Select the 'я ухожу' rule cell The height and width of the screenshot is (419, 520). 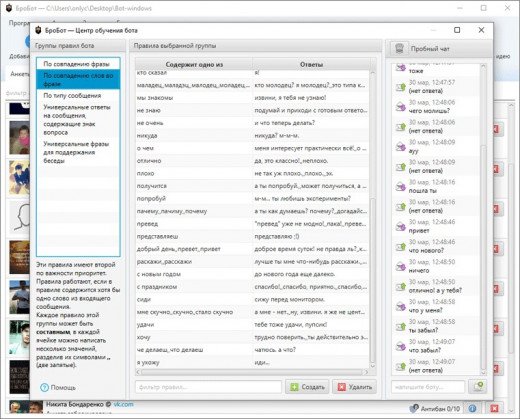click(194, 363)
